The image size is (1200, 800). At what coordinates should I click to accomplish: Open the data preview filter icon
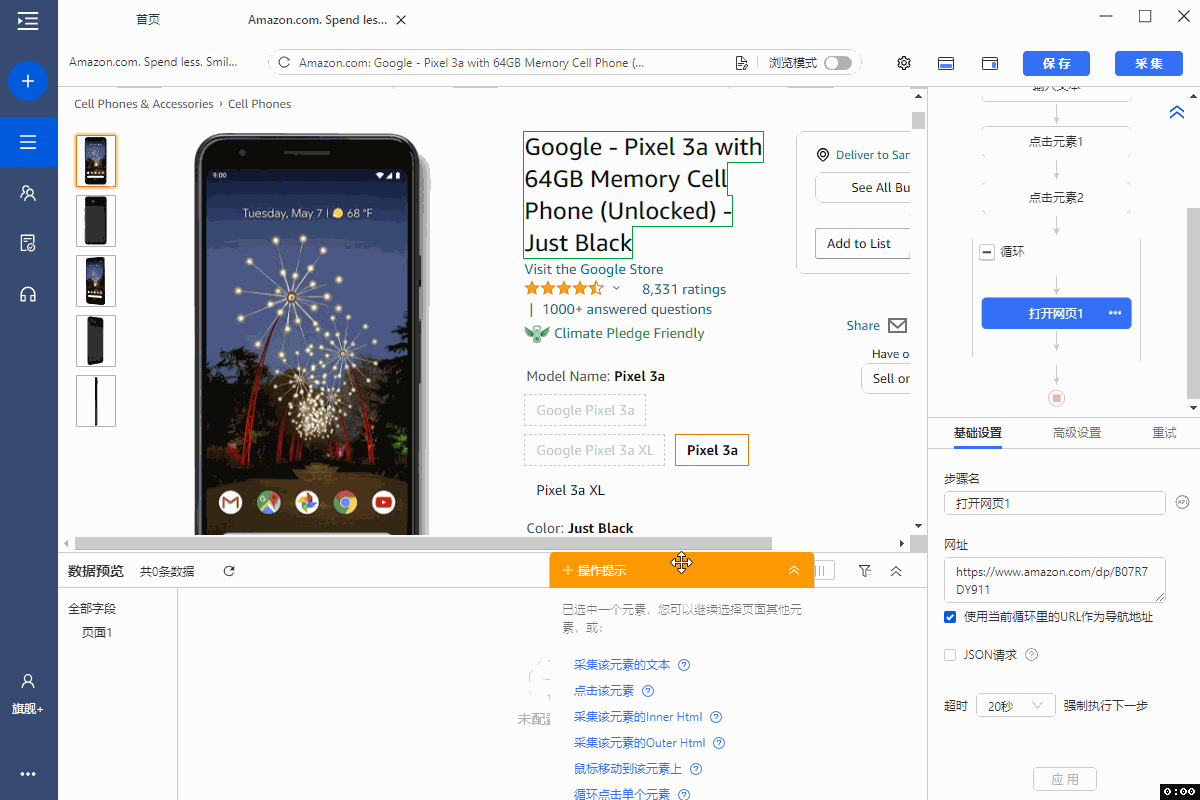865,571
